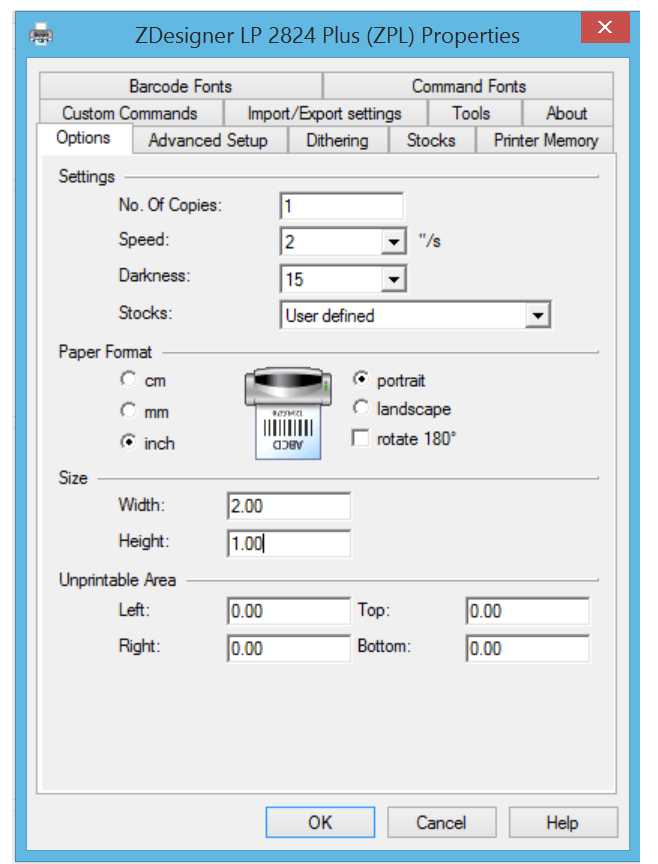Screen dimensions: 658x864
Task: Click the Help button
Action: 562,822
